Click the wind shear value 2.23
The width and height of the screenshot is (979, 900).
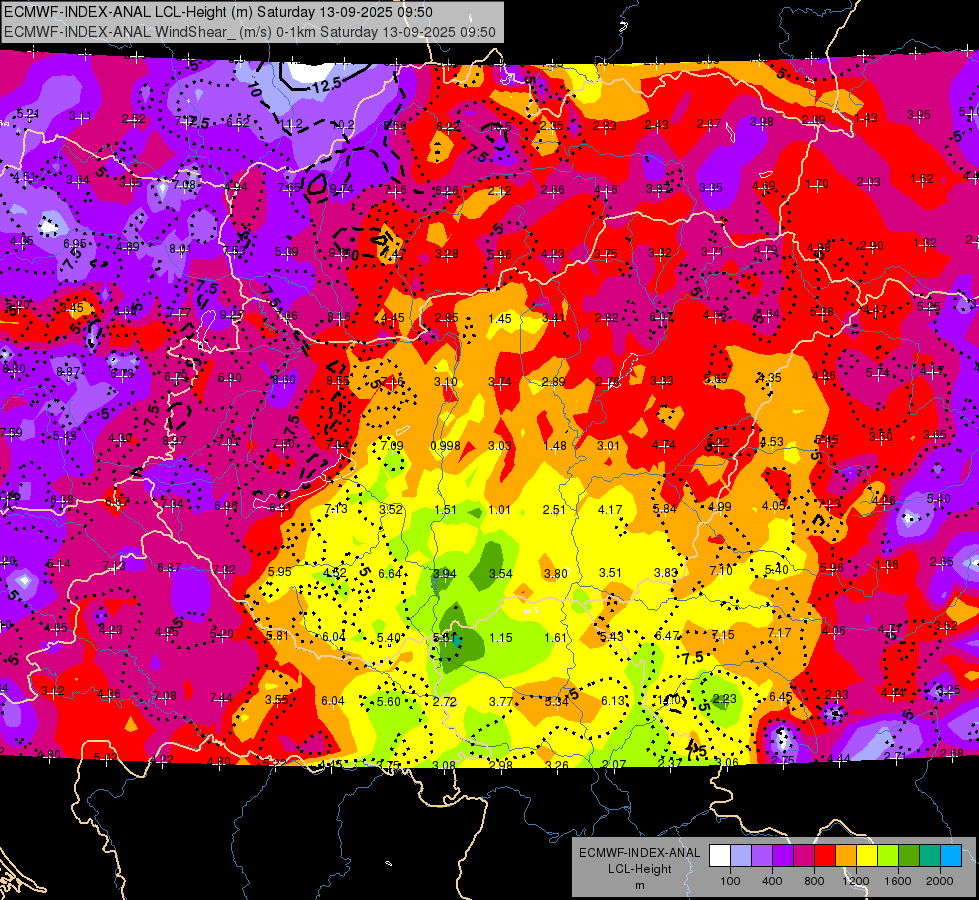(724, 698)
